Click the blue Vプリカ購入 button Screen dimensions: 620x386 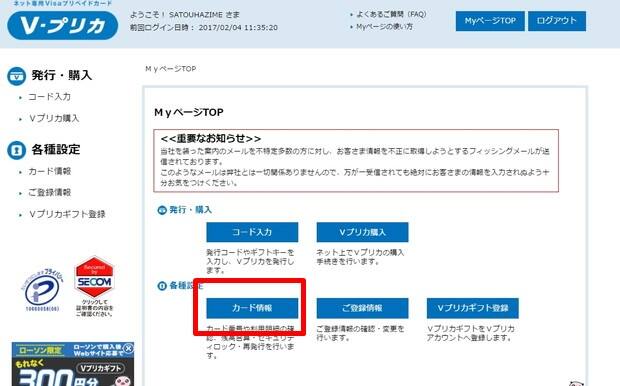[x=362, y=232]
